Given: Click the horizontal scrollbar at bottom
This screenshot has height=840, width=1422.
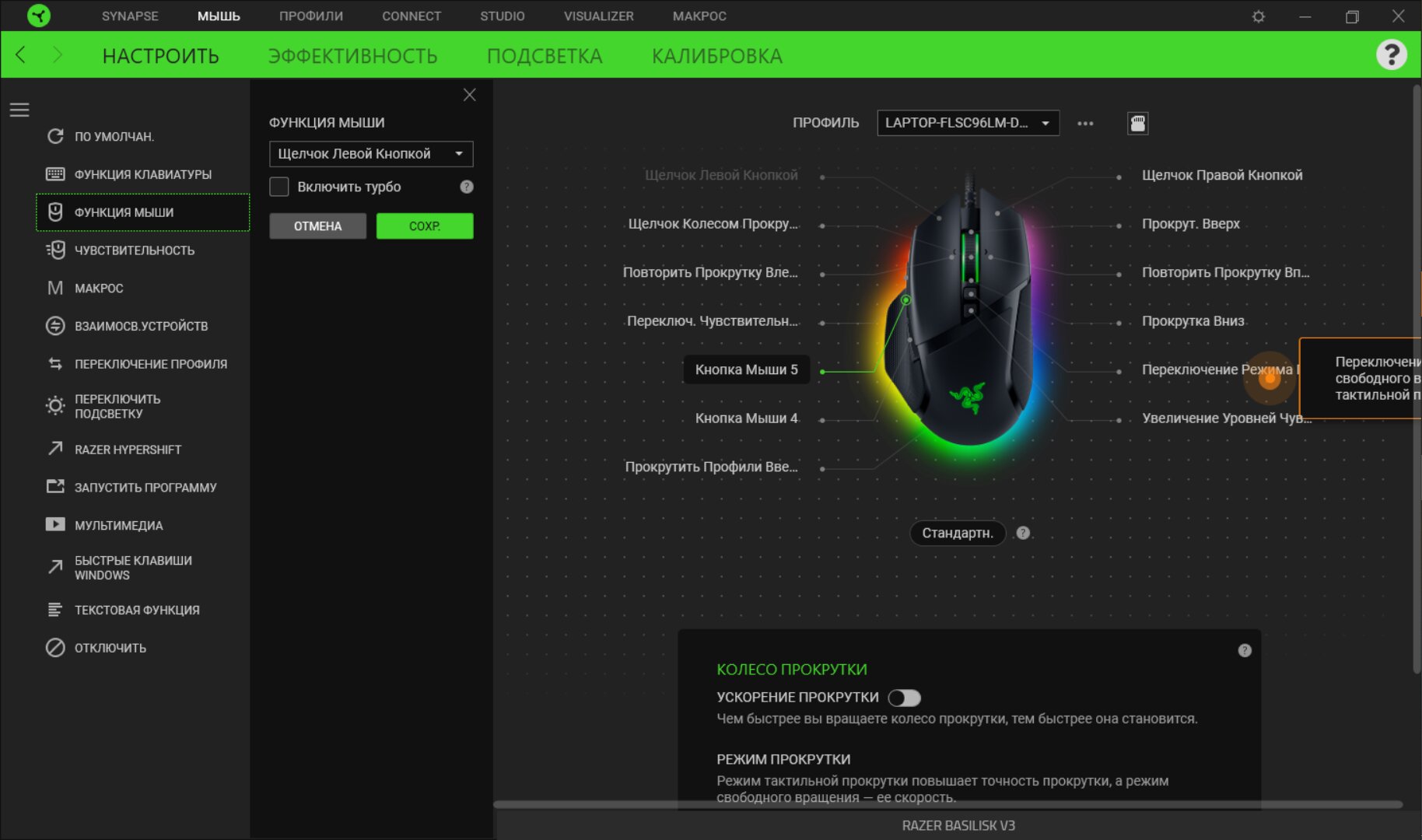Looking at the screenshot, I should (x=947, y=804).
